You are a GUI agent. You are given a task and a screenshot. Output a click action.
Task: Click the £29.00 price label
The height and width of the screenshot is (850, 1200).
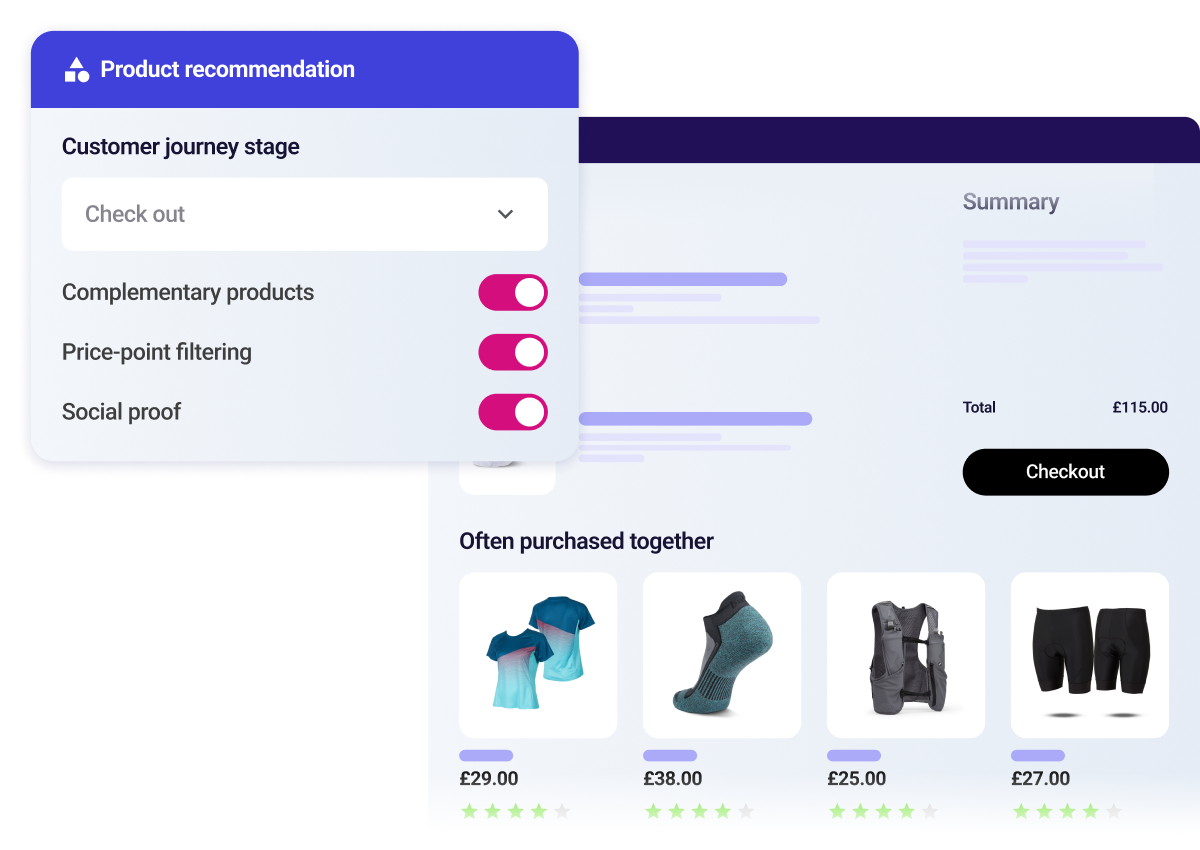click(489, 778)
